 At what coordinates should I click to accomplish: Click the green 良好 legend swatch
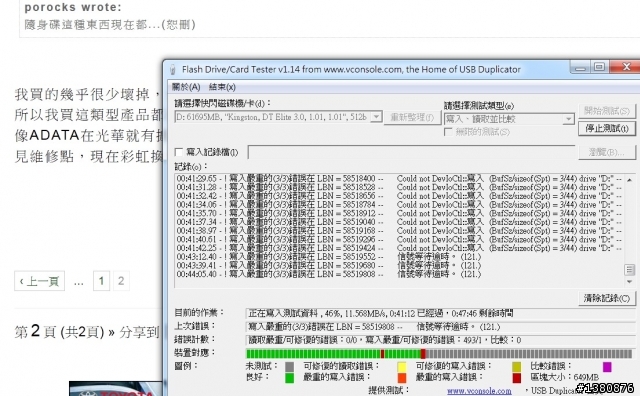point(289,378)
